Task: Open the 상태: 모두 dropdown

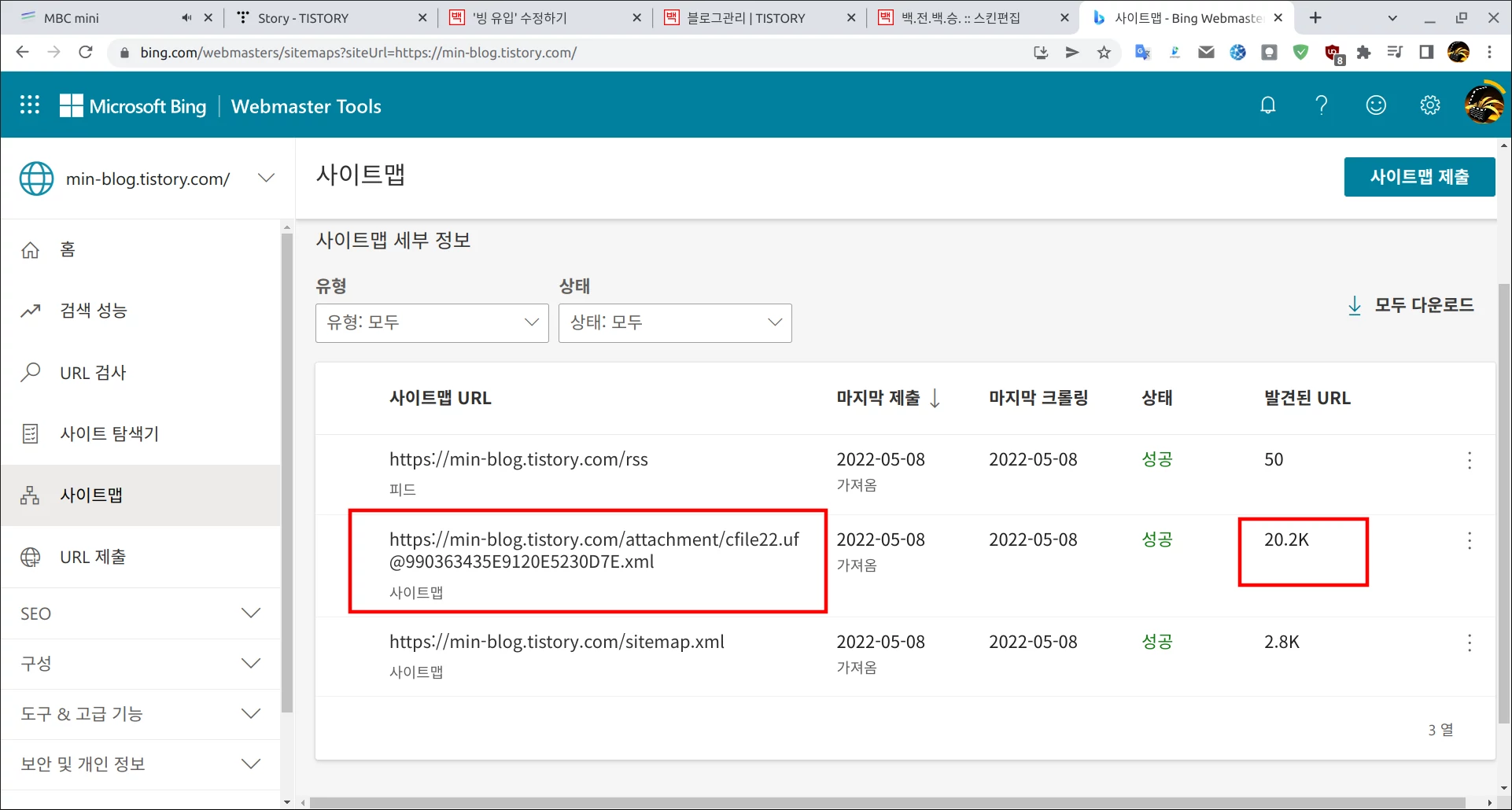Action: coord(675,322)
